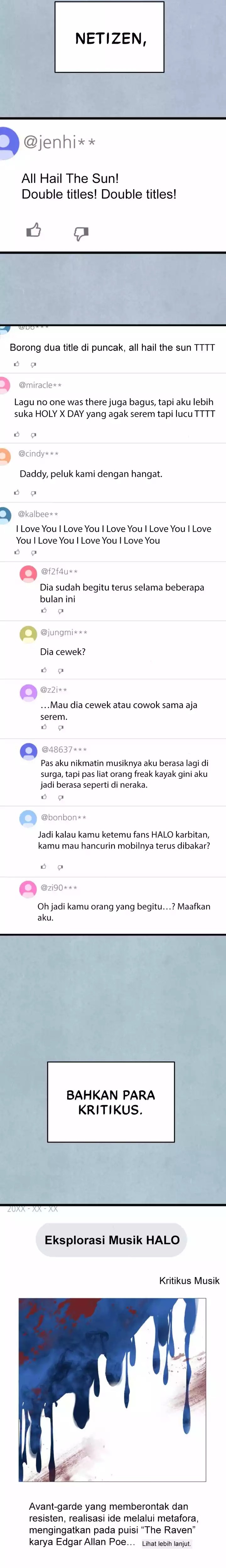The image size is (226, 1568).
Task: Open @jenhi user avatar
Action: coord(7,142)
